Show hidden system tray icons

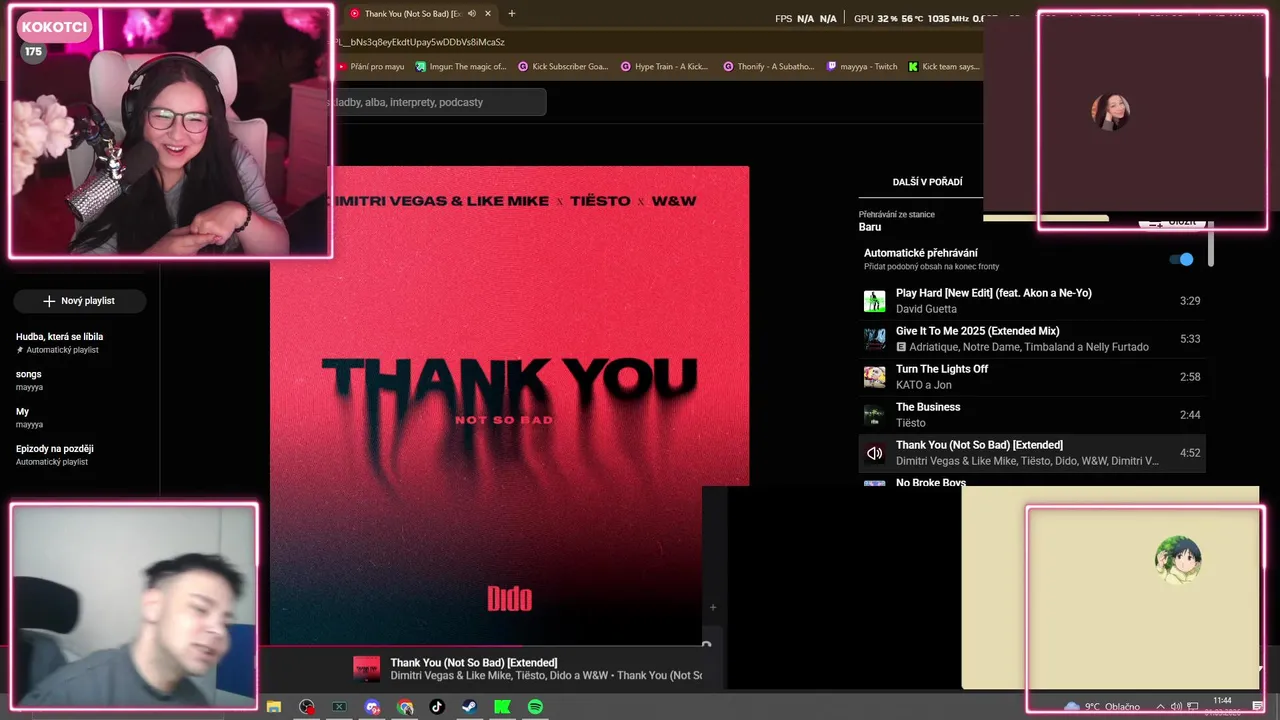pyautogui.click(x=1160, y=707)
